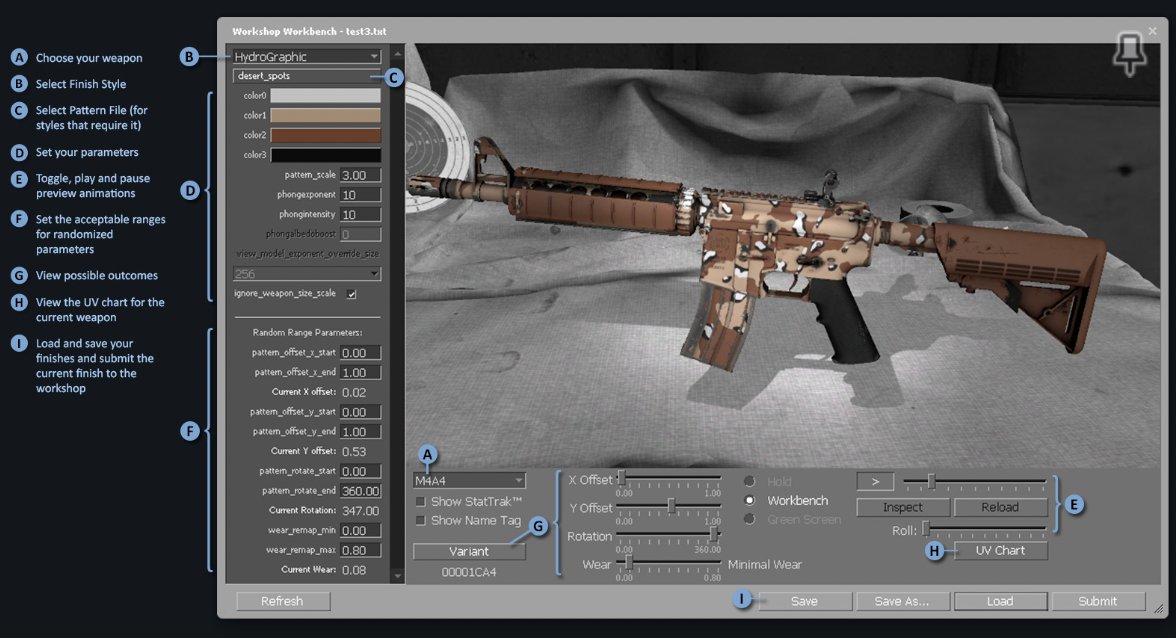Click the variant code 00001CA4
The width and height of the screenshot is (1176, 638).
click(469, 572)
